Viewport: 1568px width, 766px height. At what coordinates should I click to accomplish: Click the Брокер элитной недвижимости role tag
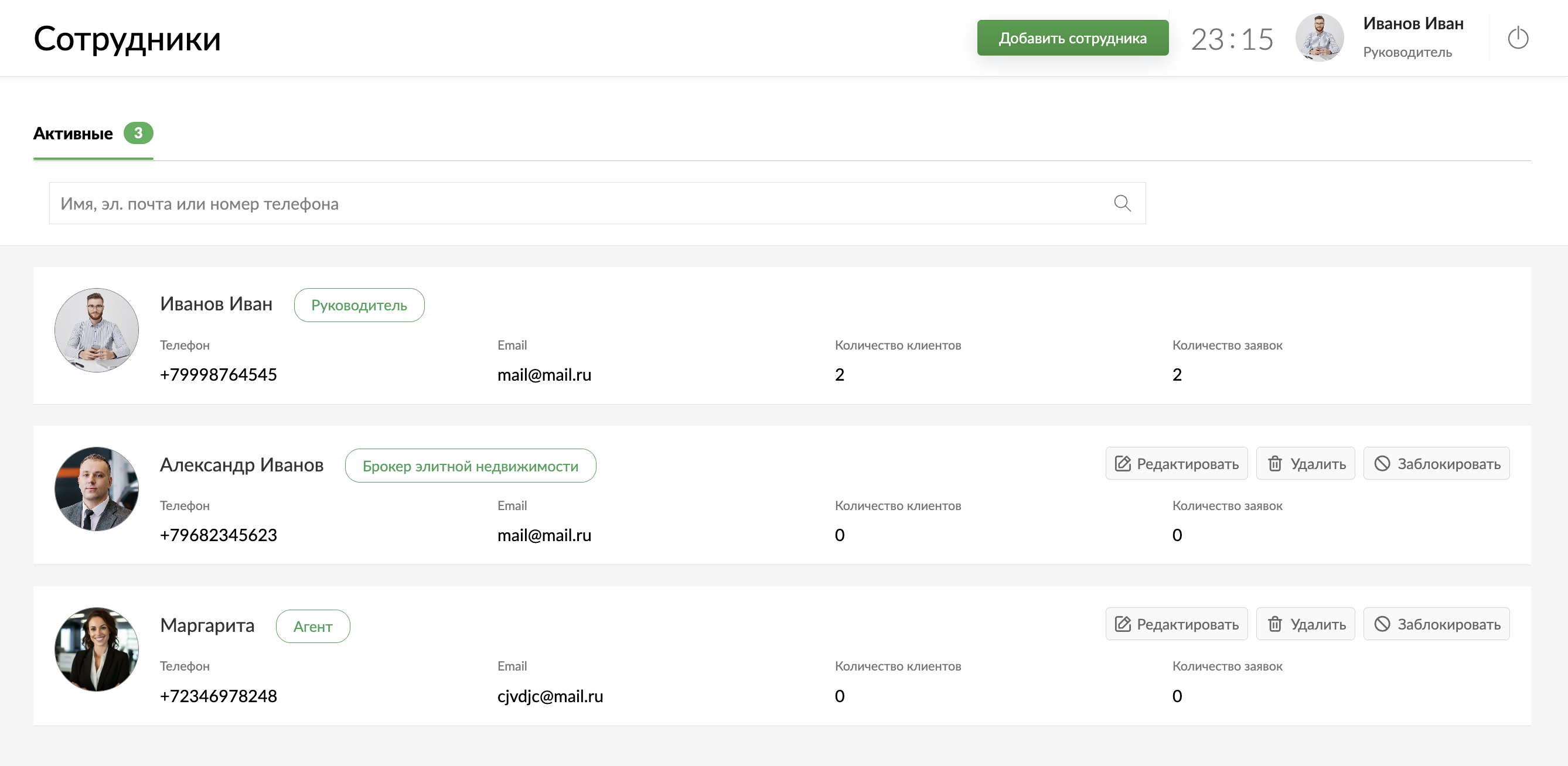470,466
